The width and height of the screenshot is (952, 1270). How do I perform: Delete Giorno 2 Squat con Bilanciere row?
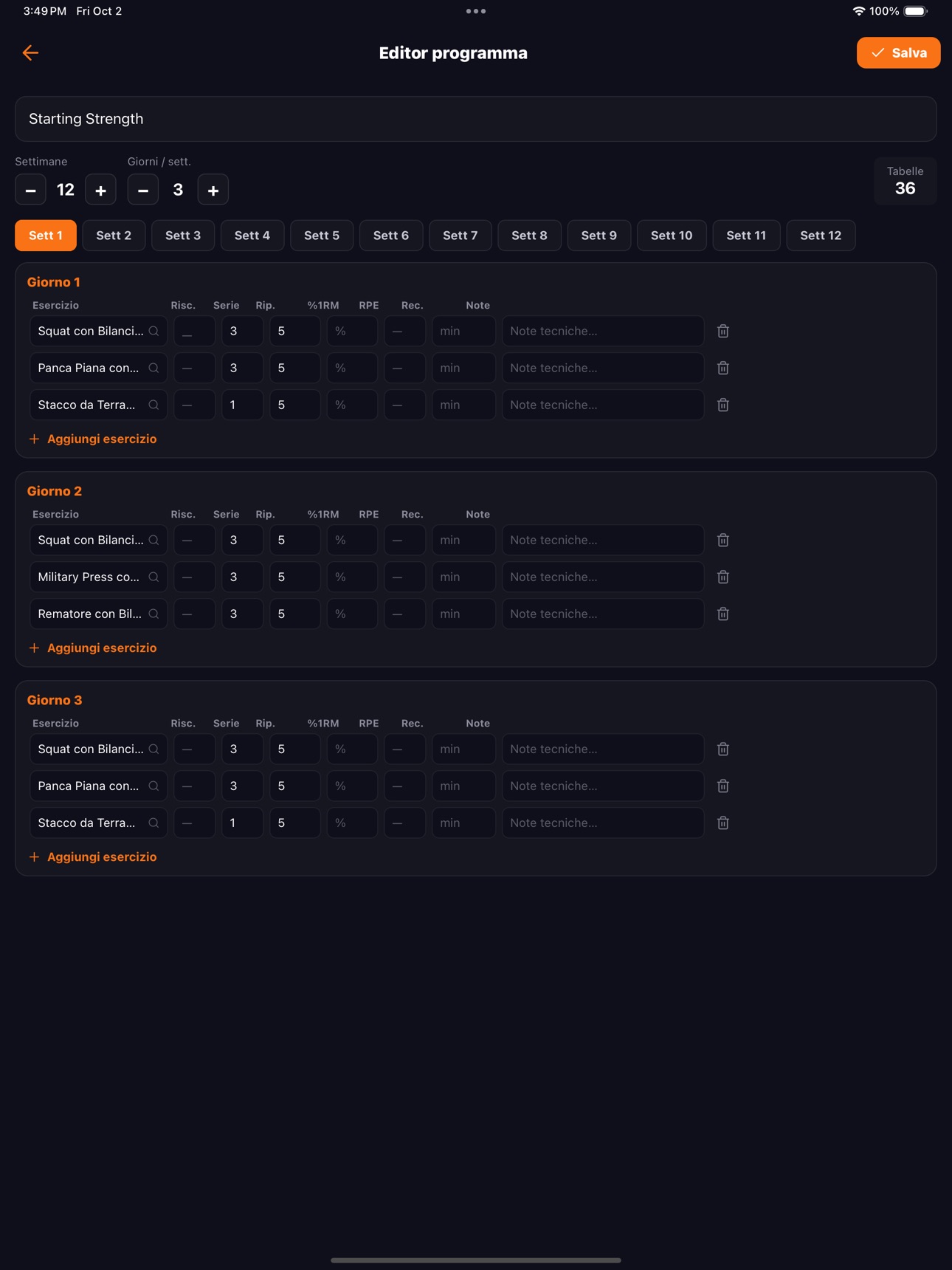click(x=723, y=540)
